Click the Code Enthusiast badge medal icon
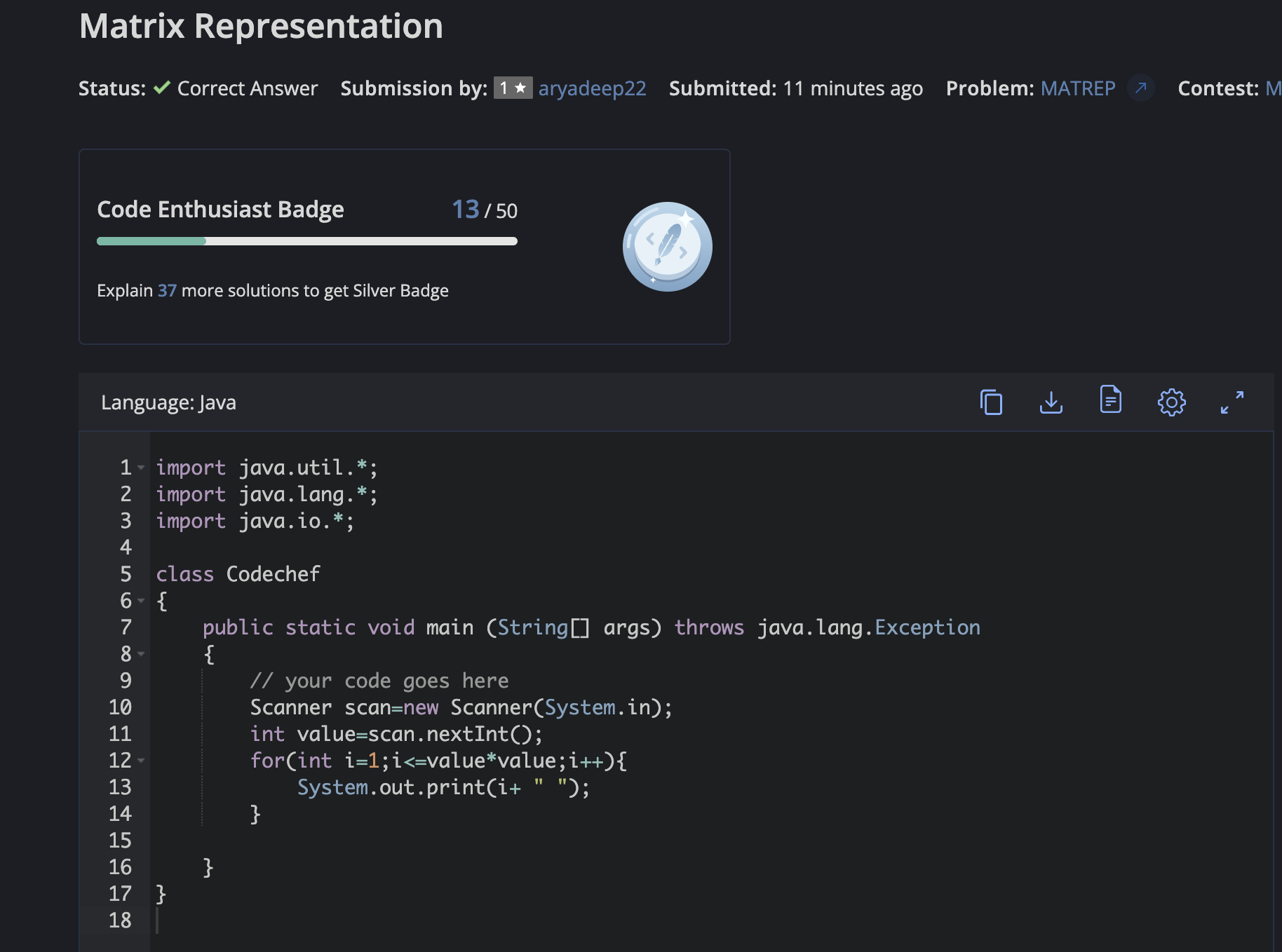 (x=667, y=247)
